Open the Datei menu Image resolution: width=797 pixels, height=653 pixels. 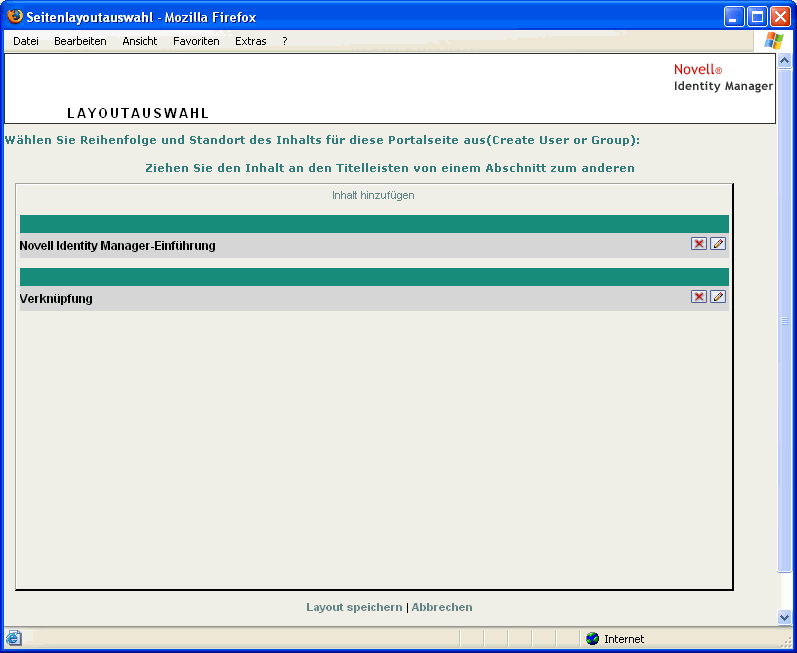(26, 41)
